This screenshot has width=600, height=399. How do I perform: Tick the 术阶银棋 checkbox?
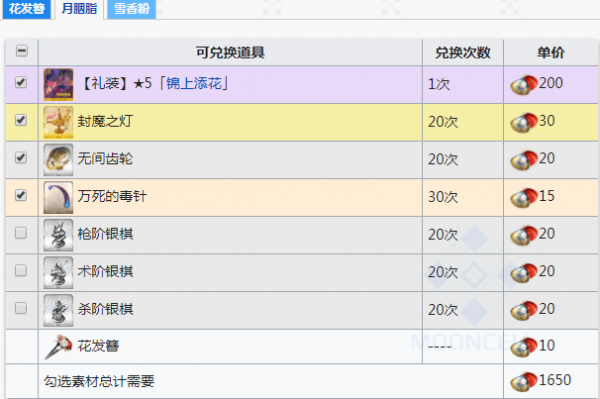[x=21, y=270]
